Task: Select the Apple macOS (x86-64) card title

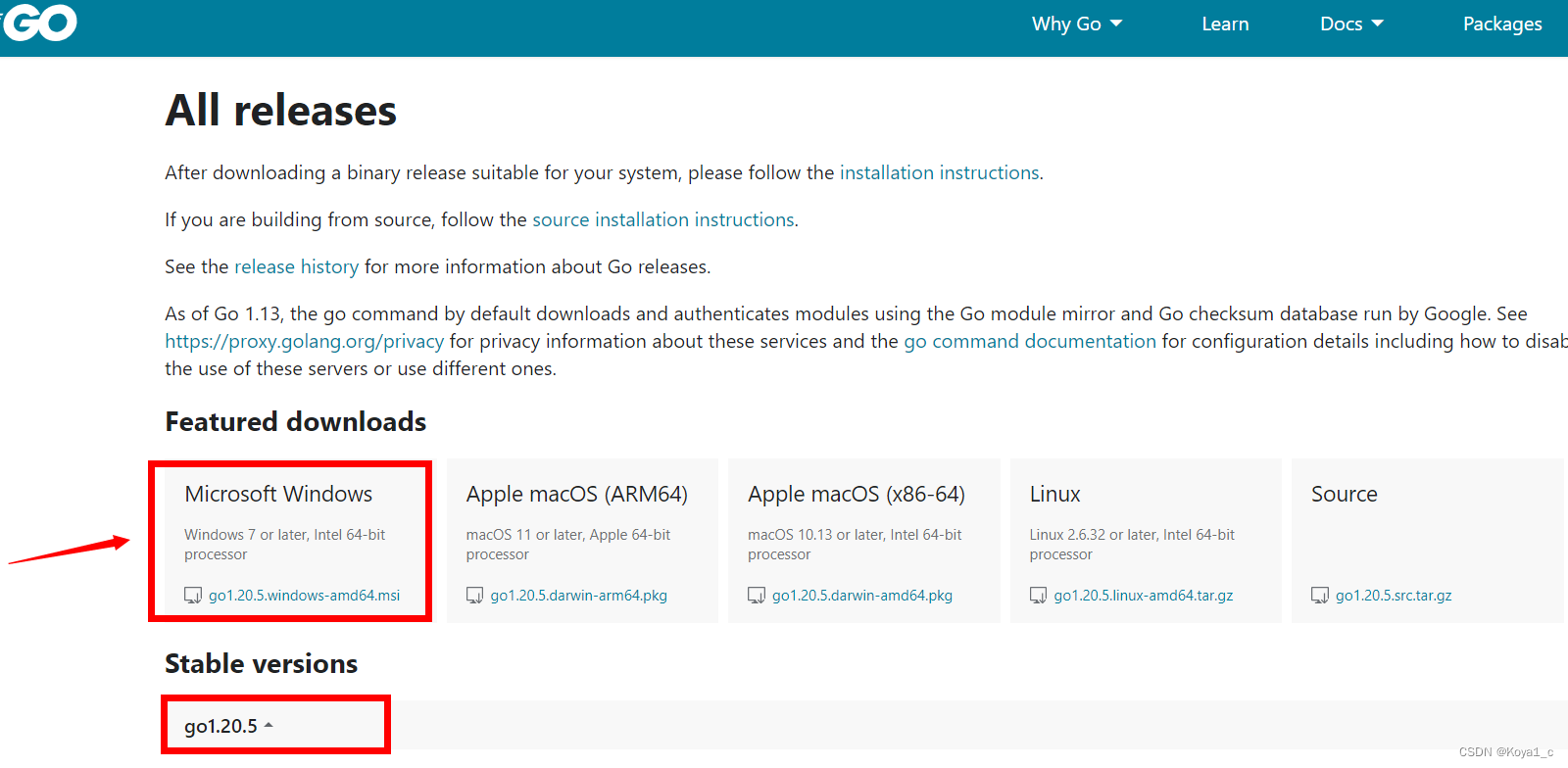Action: 856,494
